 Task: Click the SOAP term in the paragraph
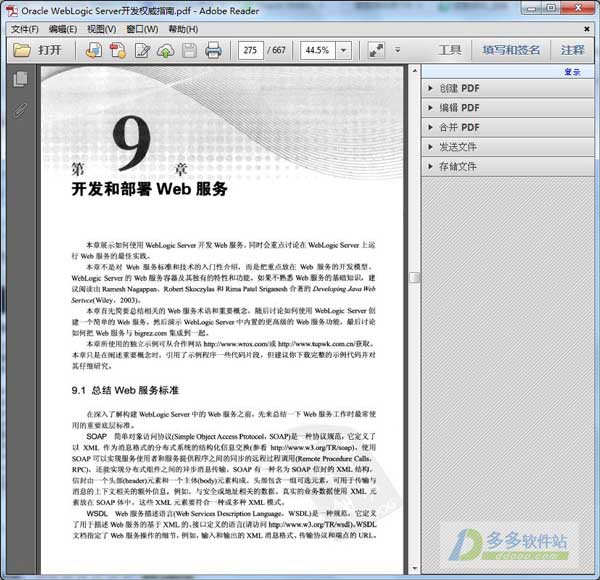coord(96,436)
